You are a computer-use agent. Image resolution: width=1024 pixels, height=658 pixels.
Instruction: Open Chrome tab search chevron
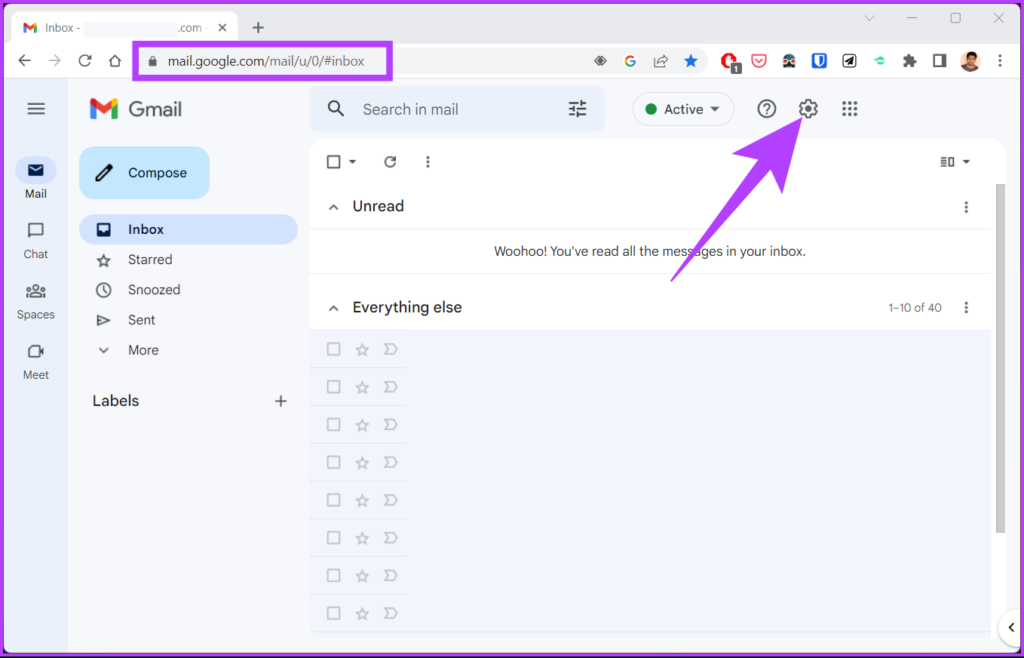(x=869, y=19)
